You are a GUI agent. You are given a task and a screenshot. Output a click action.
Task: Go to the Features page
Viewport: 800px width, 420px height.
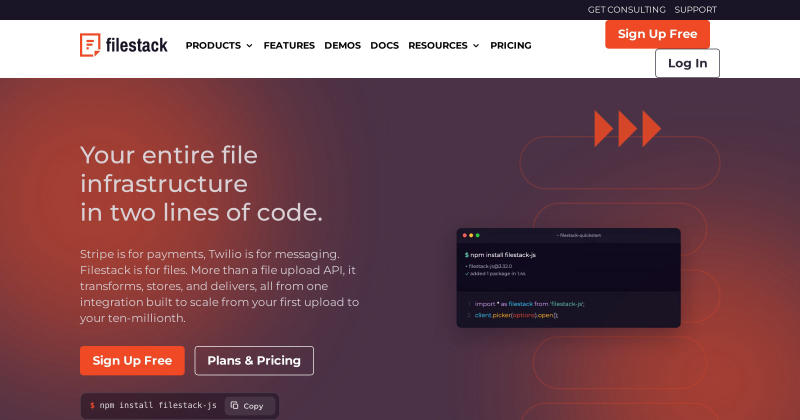289,45
